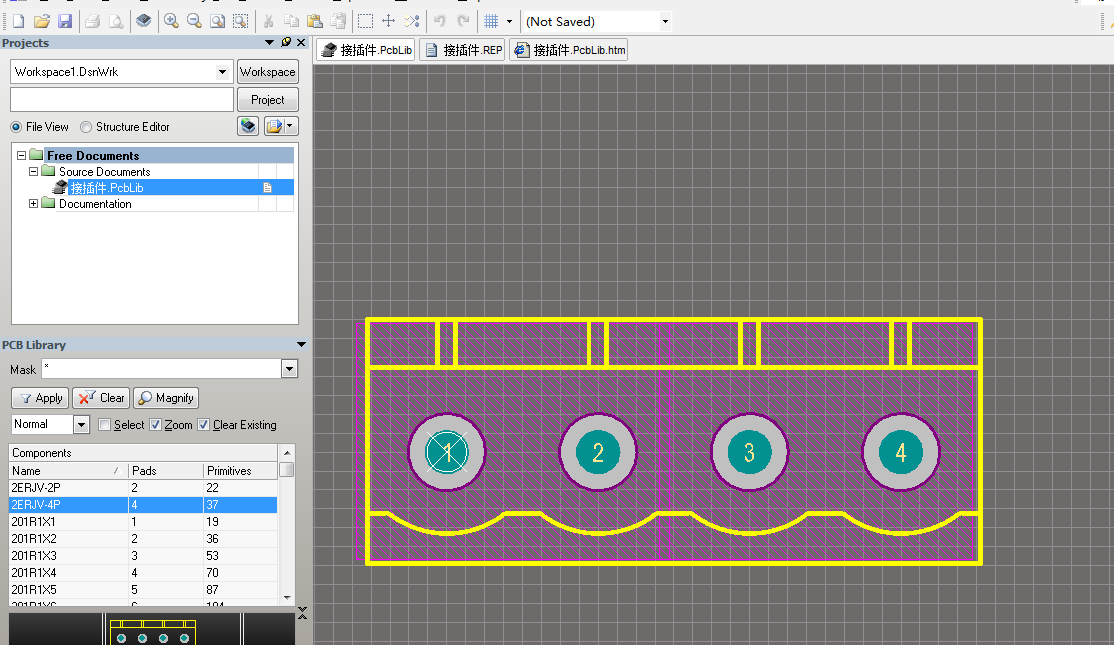Viewport: 1114px width, 645px height.
Task: Open the PCB Library panel menu arrow
Action: point(301,345)
